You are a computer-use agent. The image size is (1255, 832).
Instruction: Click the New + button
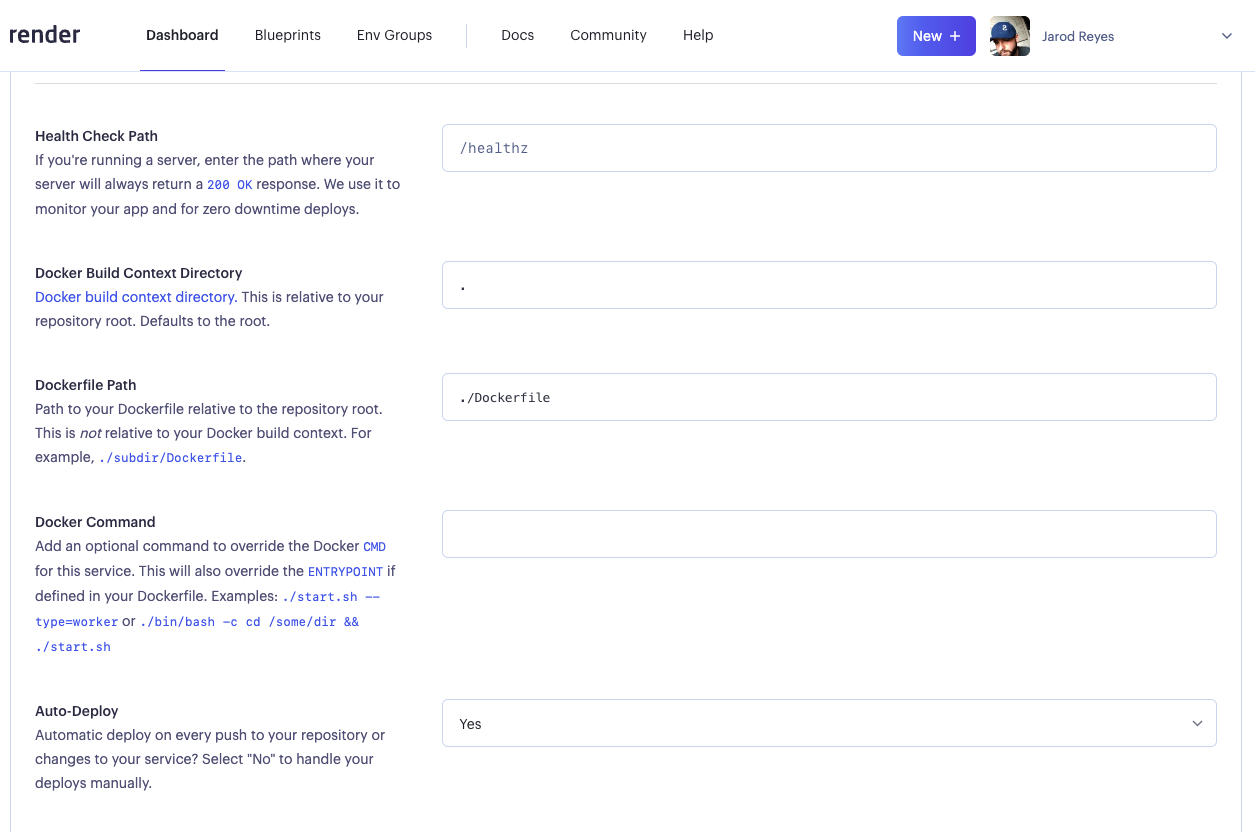coord(936,36)
